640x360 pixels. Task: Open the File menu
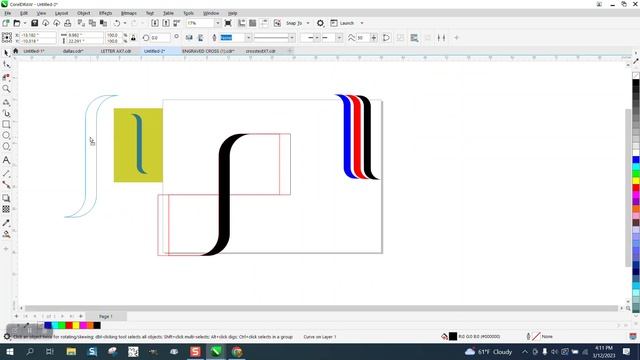point(8,13)
